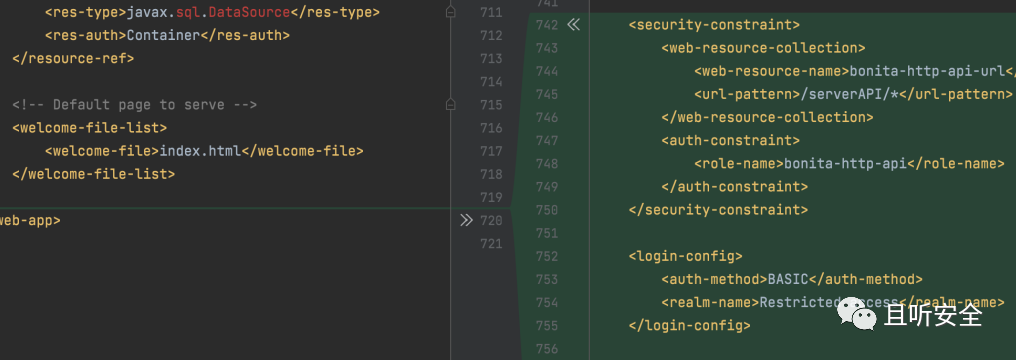Click the res-type javax.sql.DataSource line
Screen dimensions: 1016x360
[x=213, y=12]
